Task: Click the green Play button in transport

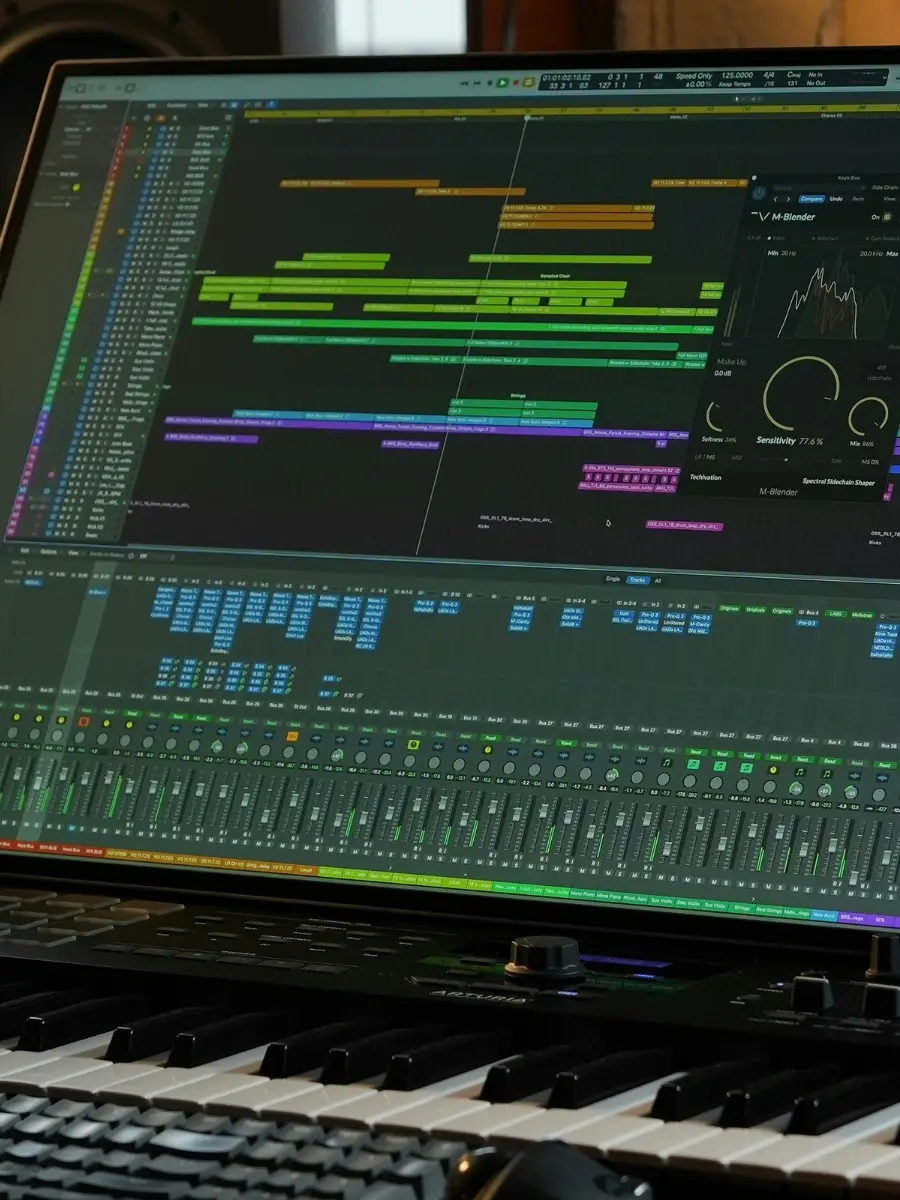Action: (502, 83)
